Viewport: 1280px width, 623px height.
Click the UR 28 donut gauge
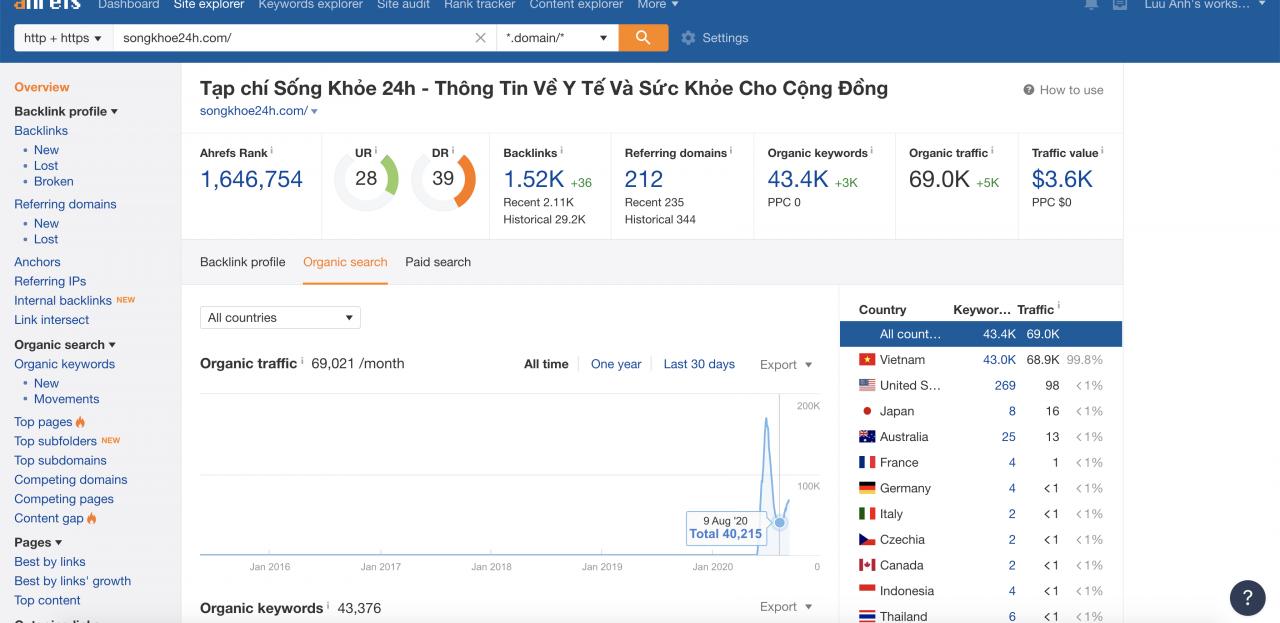click(x=366, y=179)
